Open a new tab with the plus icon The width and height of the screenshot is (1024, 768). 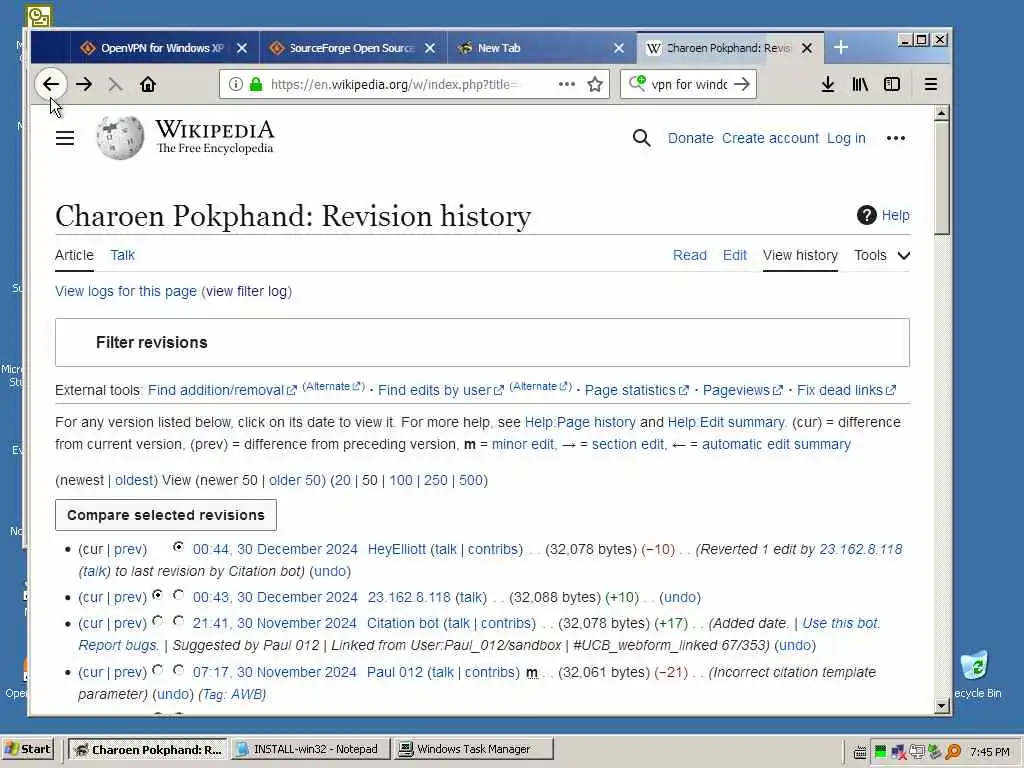[840, 48]
